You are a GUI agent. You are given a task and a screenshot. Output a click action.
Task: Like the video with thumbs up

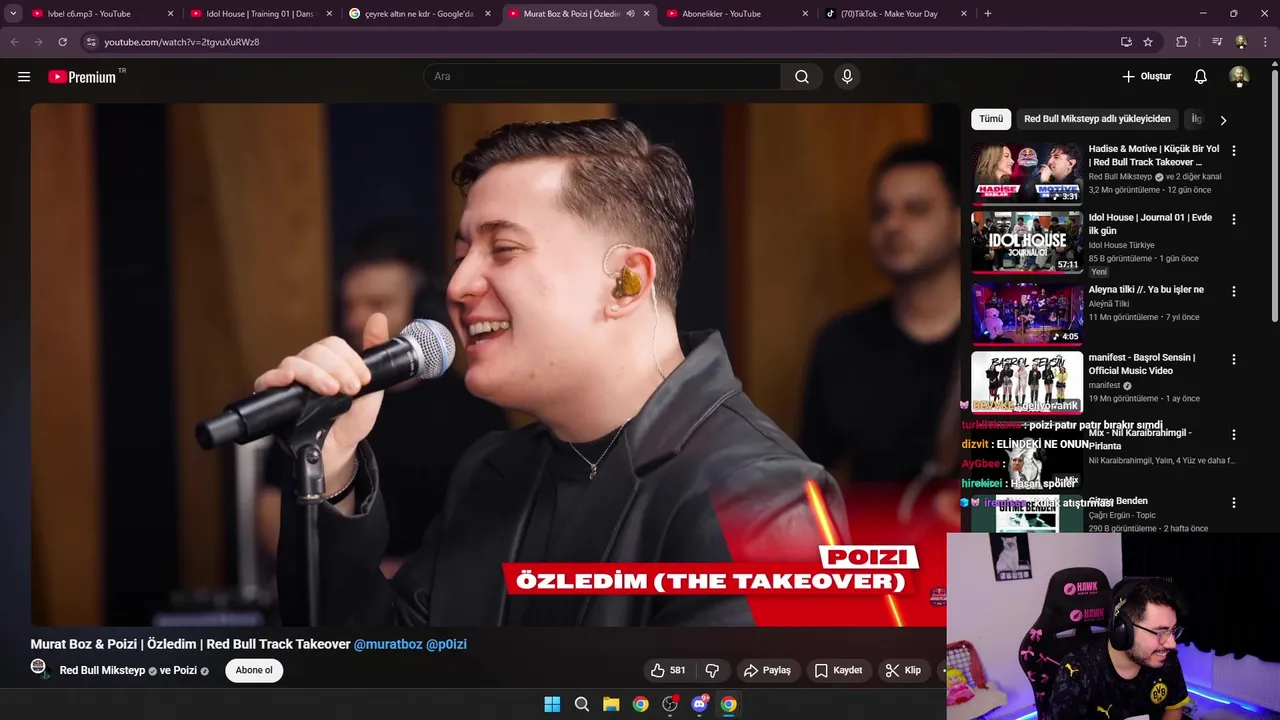[x=668, y=670]
